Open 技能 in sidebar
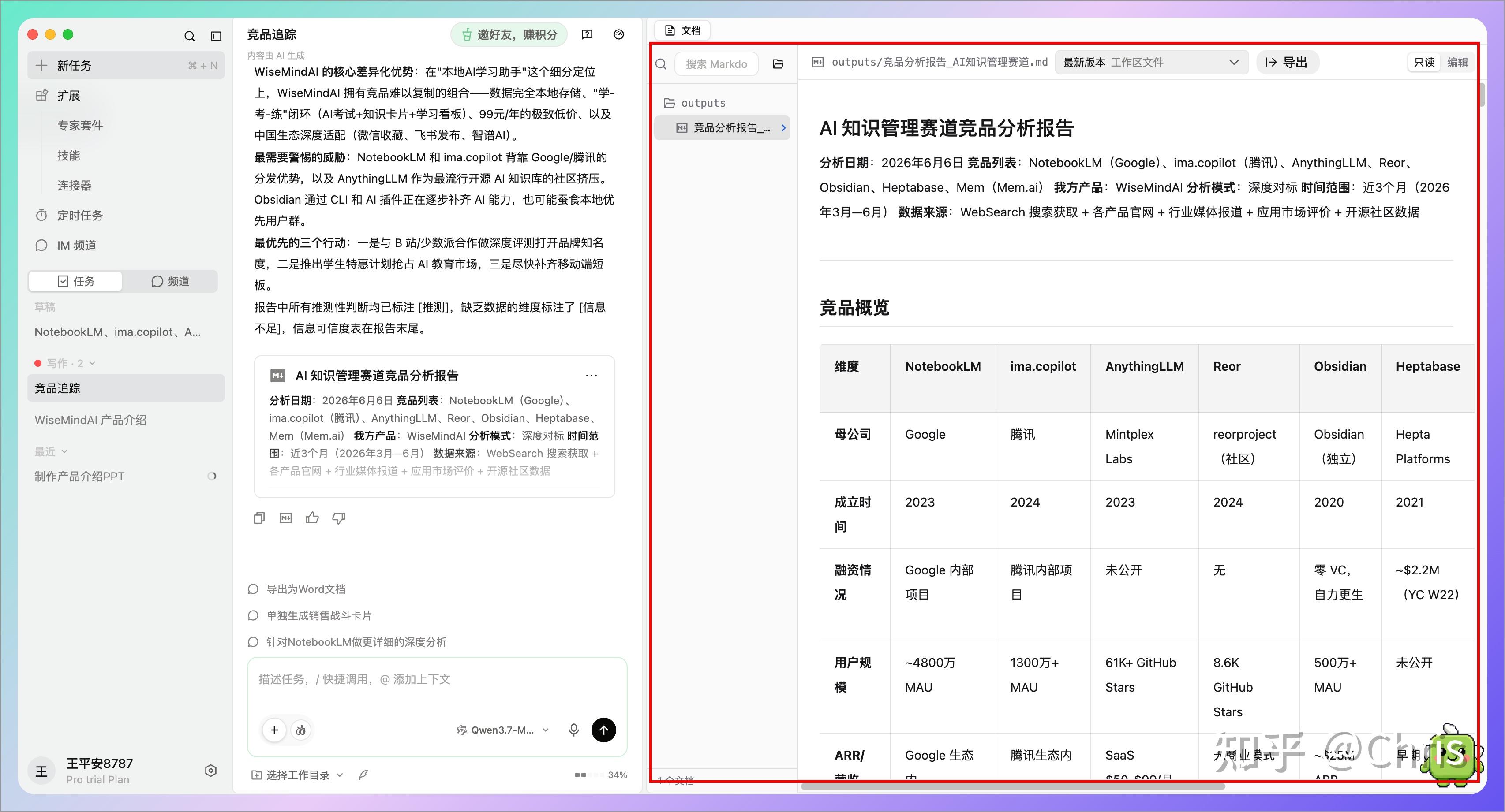The height and width of the screenshot is (812, 1505). point(68,155)
